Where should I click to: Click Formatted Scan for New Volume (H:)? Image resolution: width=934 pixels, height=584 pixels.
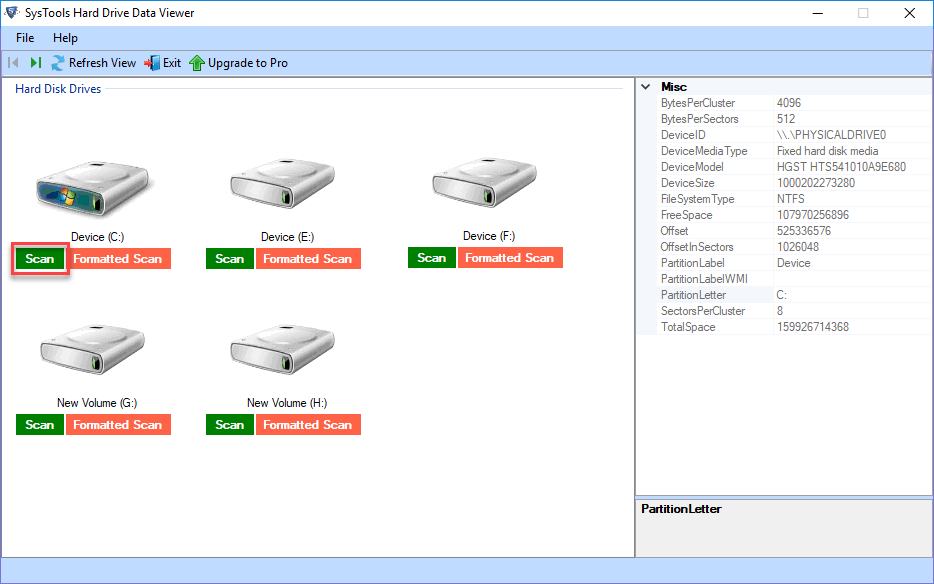(x=308, y=424)
